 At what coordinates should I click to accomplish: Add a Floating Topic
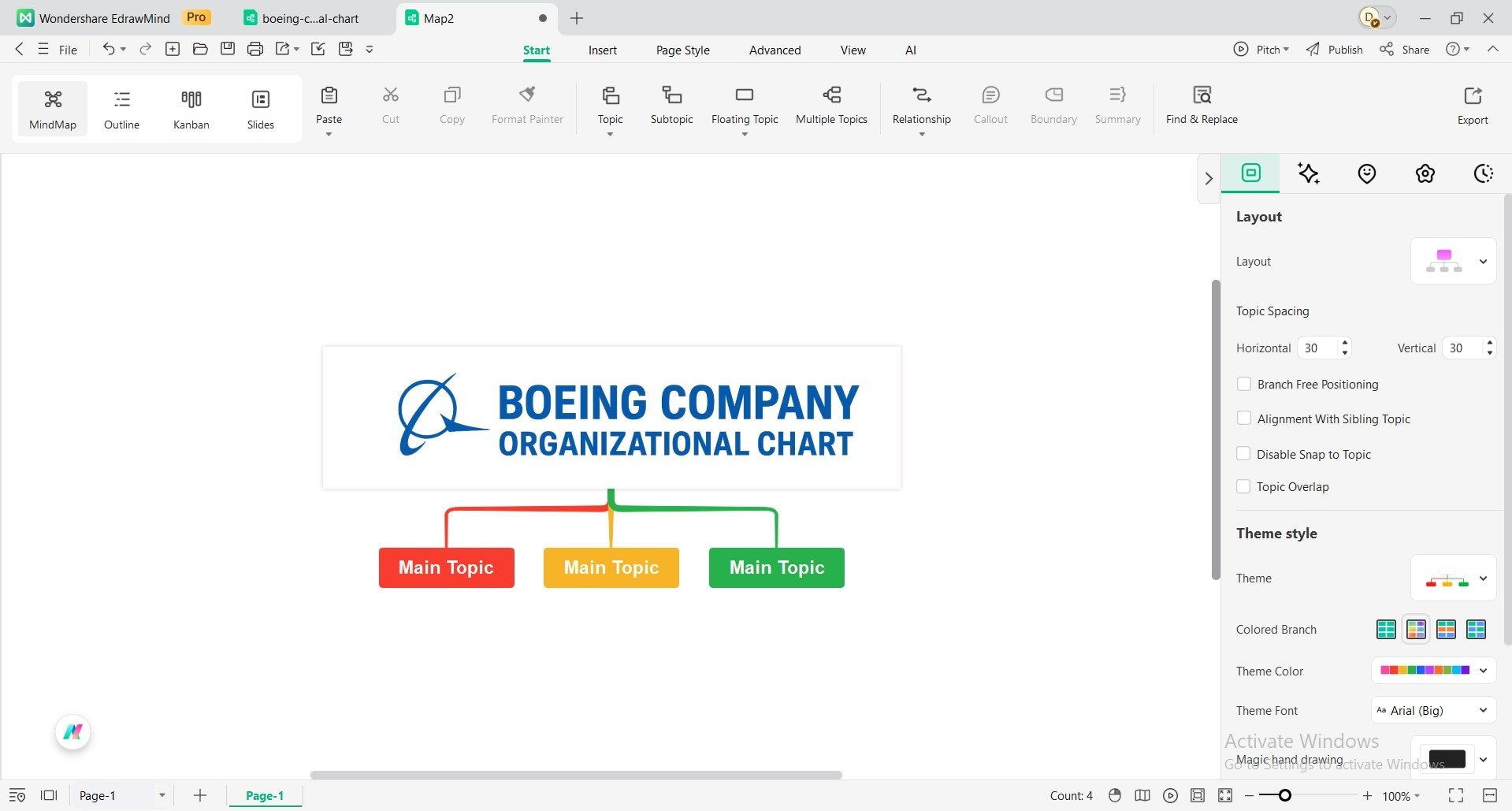click(744, 105)
